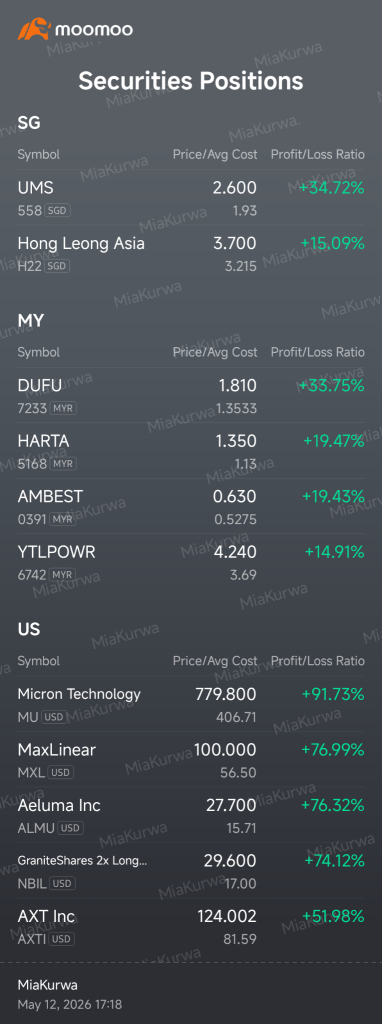The width and height of the screenshot is (382, 1024).
Task: Select the Micron Technology position
Action: click(x=191, y=705)
